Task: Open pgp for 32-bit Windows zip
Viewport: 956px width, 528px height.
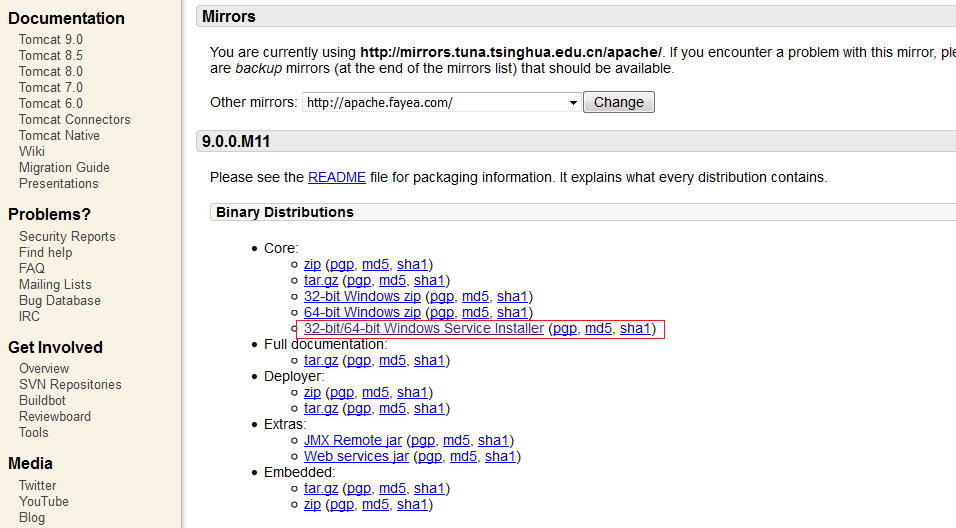Action: tap(441, 296)
